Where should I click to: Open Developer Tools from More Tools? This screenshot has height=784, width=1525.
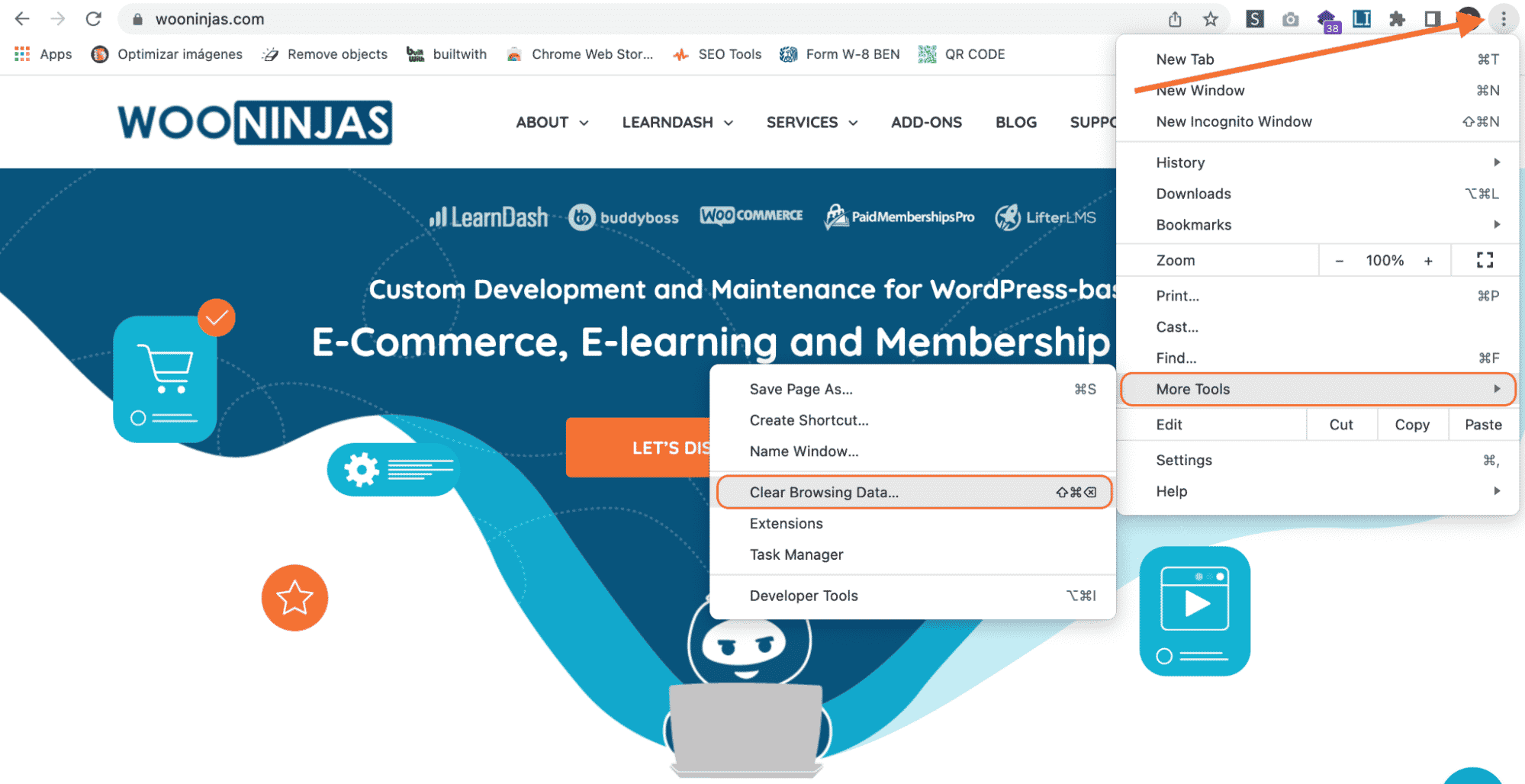(913, 596)
